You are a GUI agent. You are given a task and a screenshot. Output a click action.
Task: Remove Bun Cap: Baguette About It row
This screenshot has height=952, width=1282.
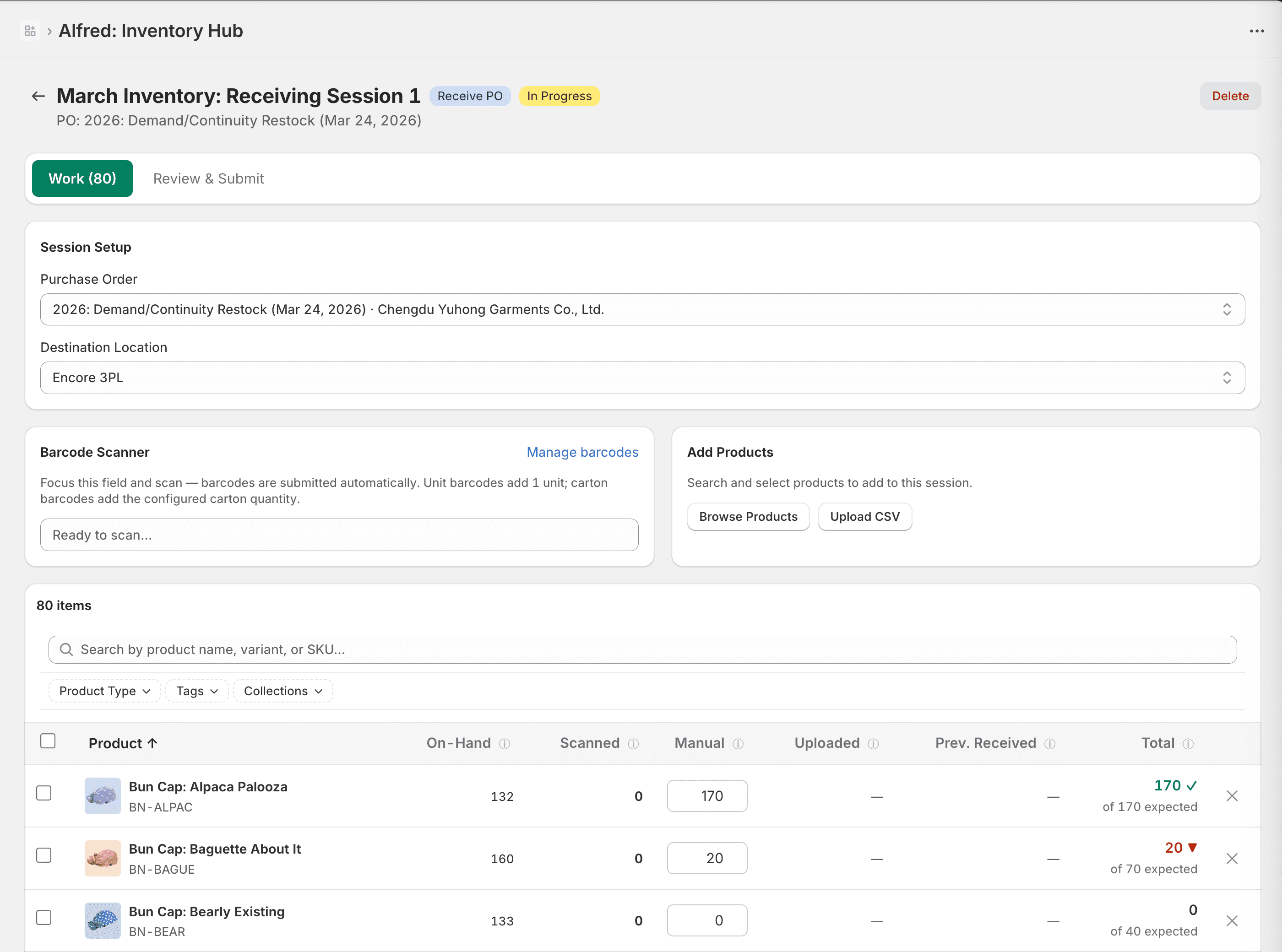pyautogui.click(x=1232, y=859)
